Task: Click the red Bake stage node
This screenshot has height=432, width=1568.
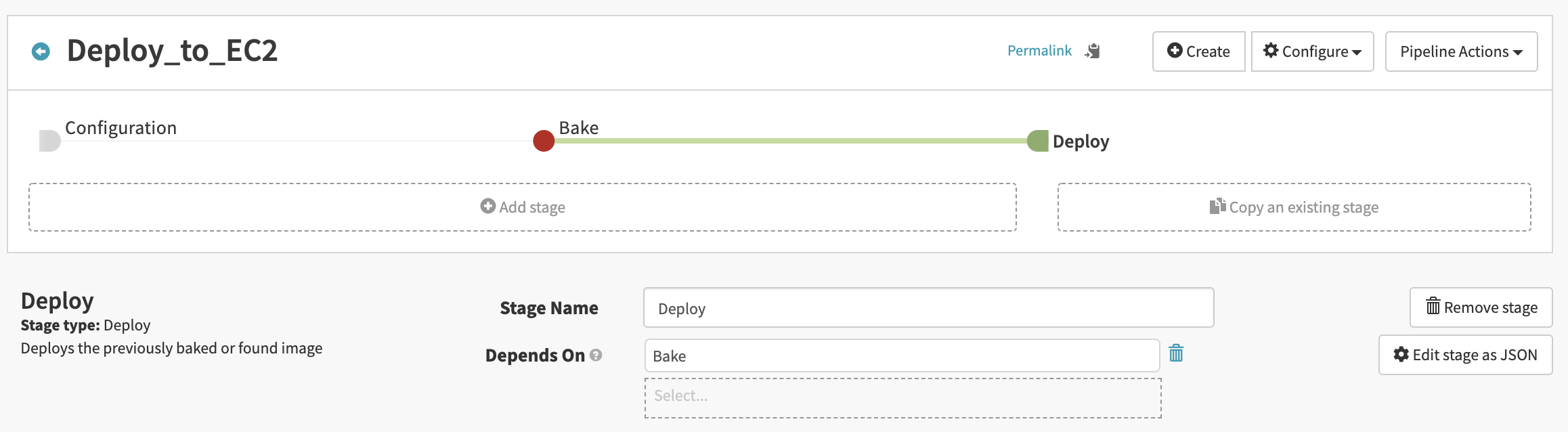Action: (x=544, y=141)
